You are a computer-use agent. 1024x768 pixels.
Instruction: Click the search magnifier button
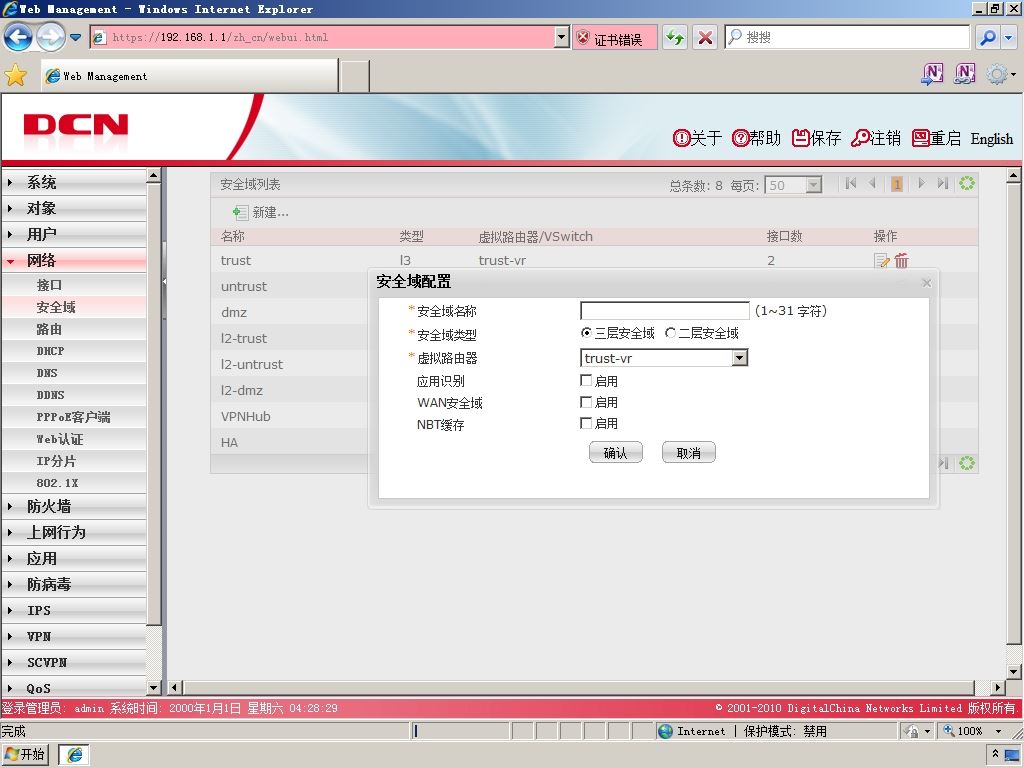[x=988, y=37]
